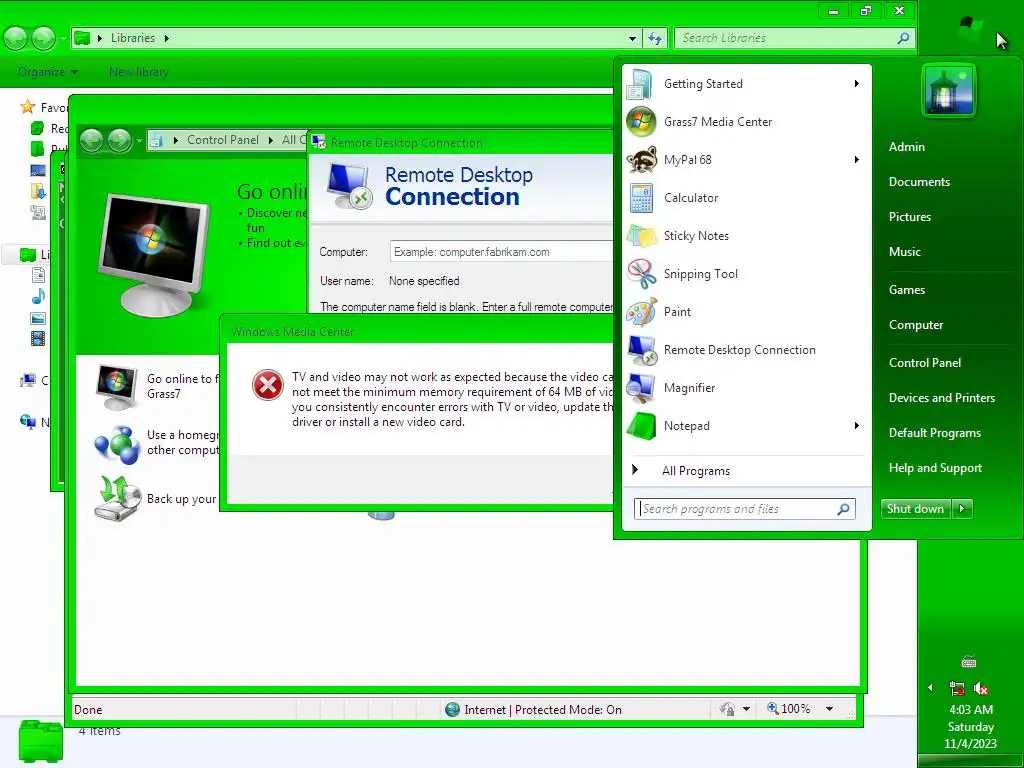Viewport: 1024px width, 768px height.
Task: Open the Shut down options arrow
Action: coord(963,509)
